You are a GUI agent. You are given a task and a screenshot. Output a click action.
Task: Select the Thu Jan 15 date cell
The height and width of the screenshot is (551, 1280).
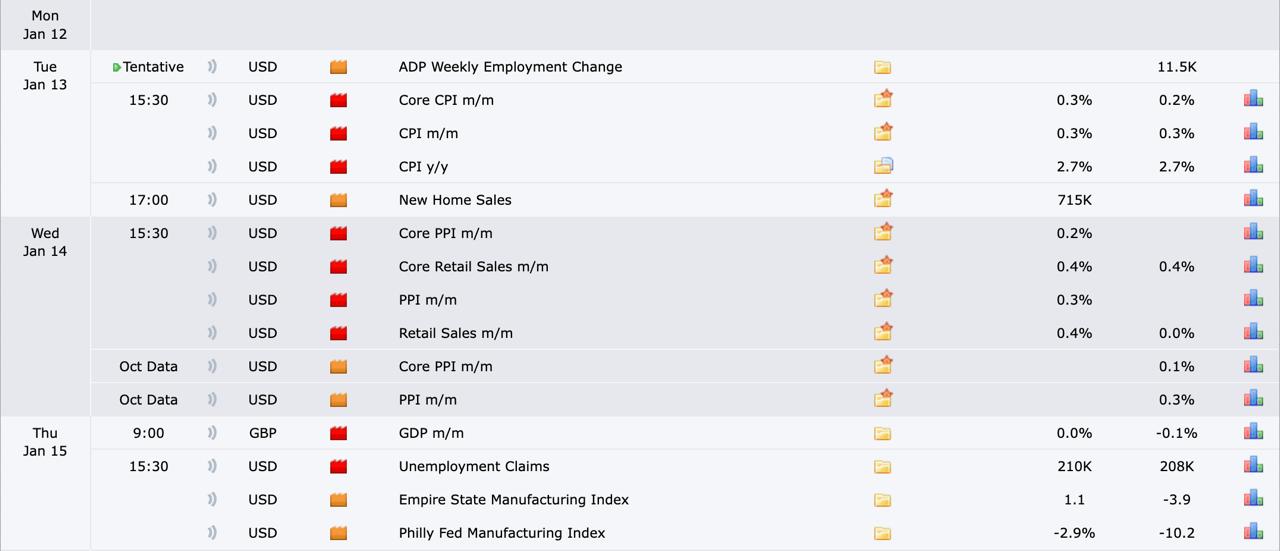pos(45,442)
